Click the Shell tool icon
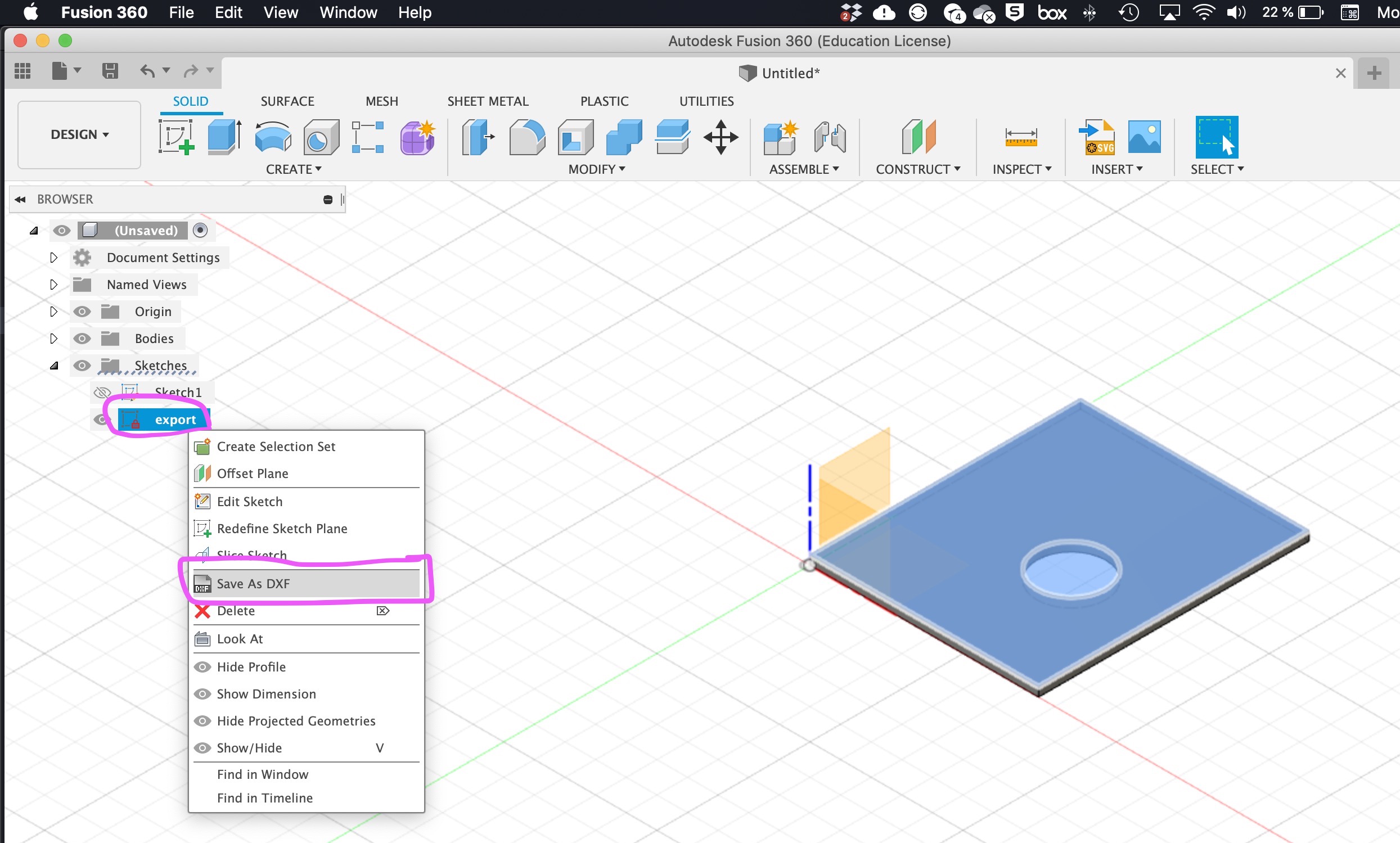1400x843 pixels. point(575,137)
